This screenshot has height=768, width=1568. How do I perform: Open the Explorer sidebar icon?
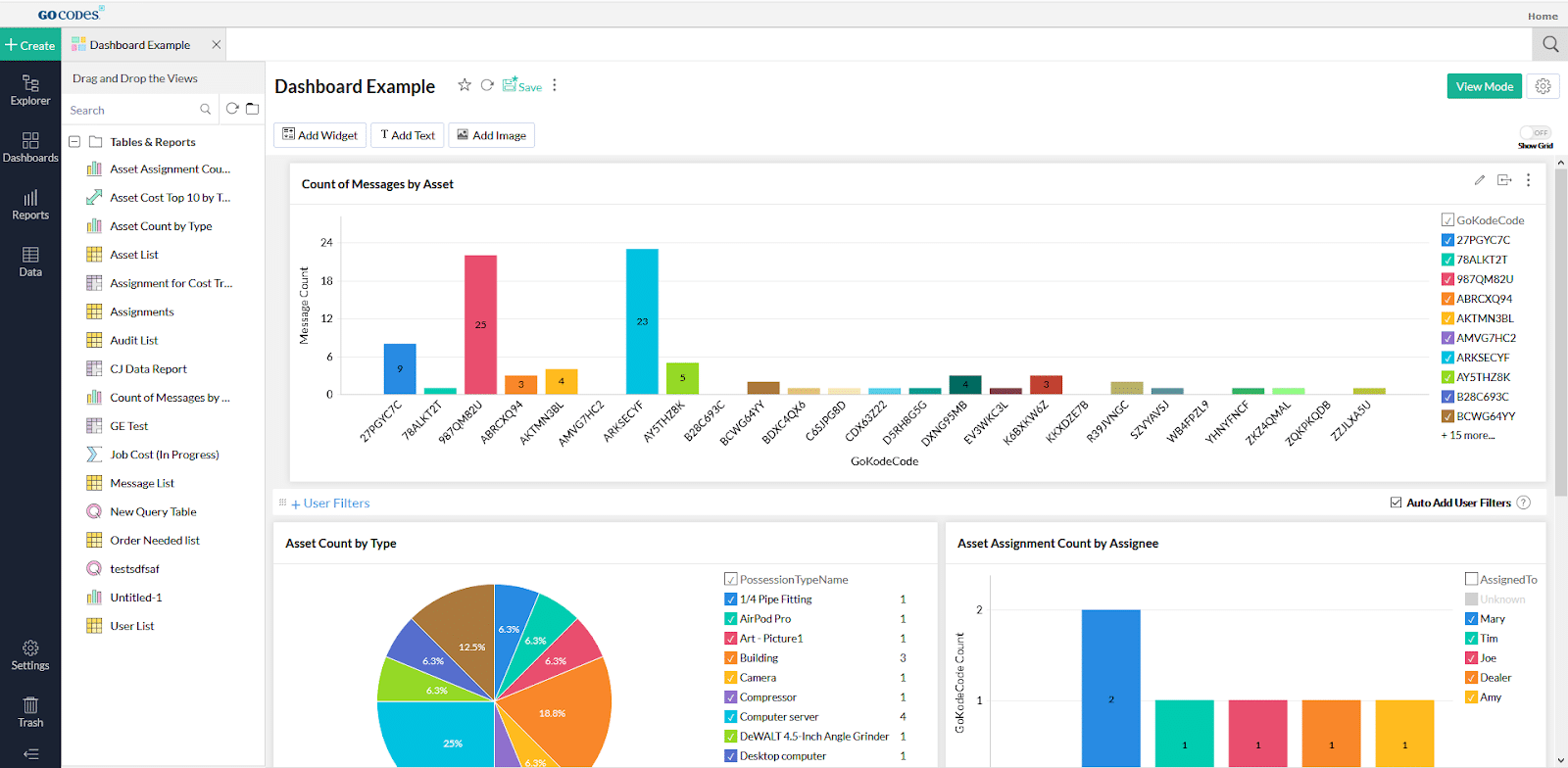30,90
